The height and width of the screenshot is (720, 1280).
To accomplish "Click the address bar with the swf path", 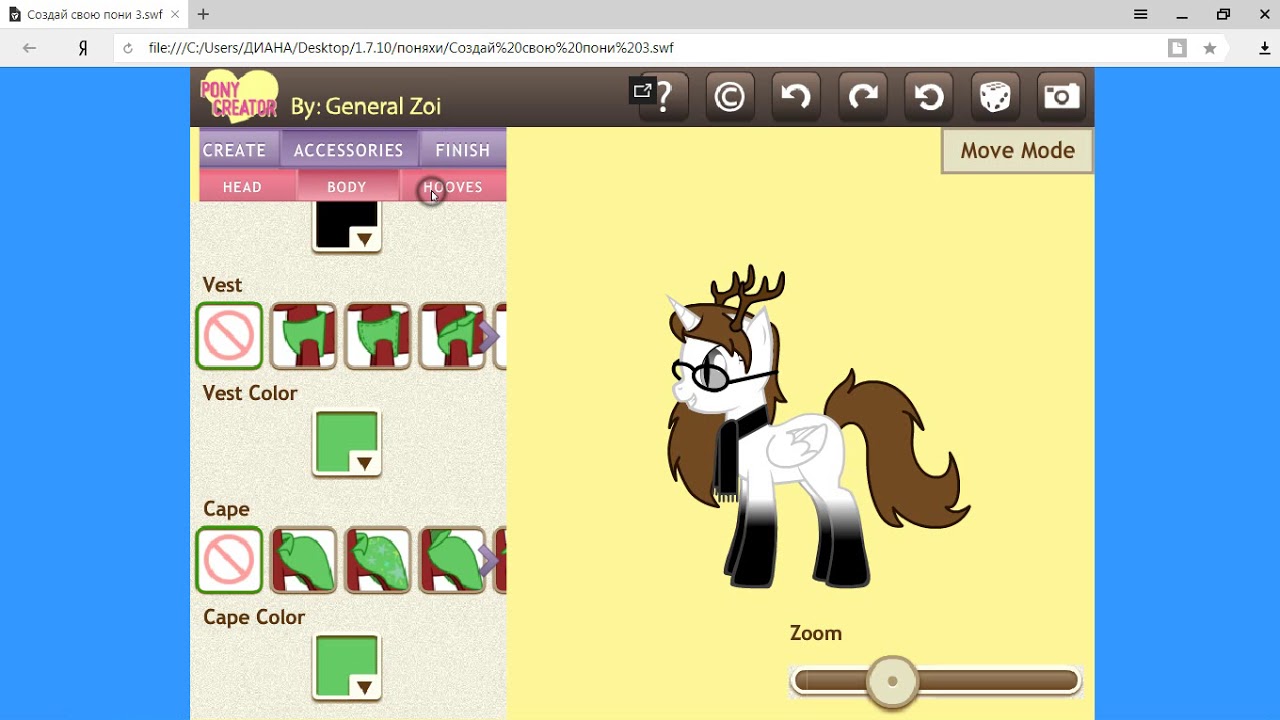I will click(x=640, y=48).
